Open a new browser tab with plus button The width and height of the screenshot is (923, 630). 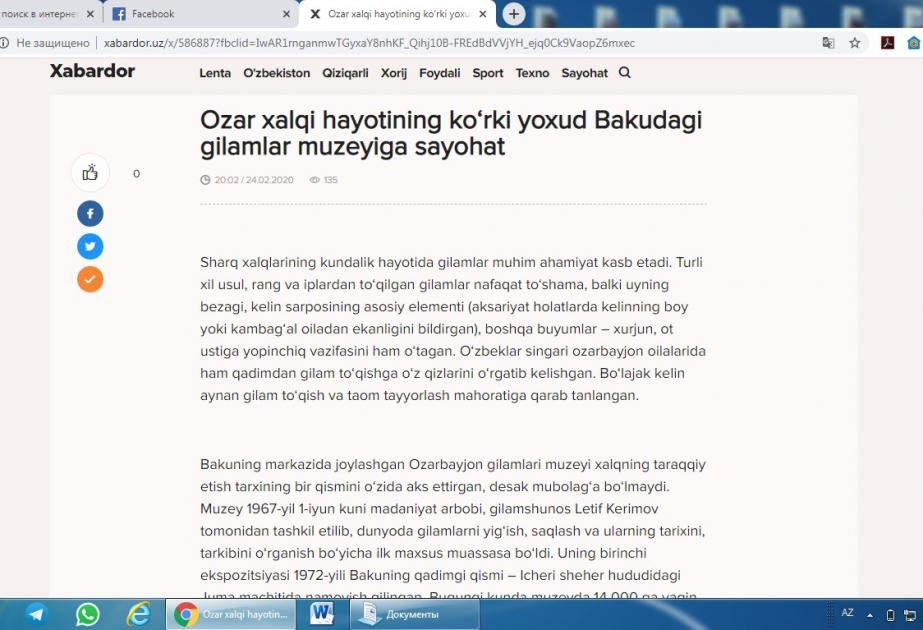point(514,14)
